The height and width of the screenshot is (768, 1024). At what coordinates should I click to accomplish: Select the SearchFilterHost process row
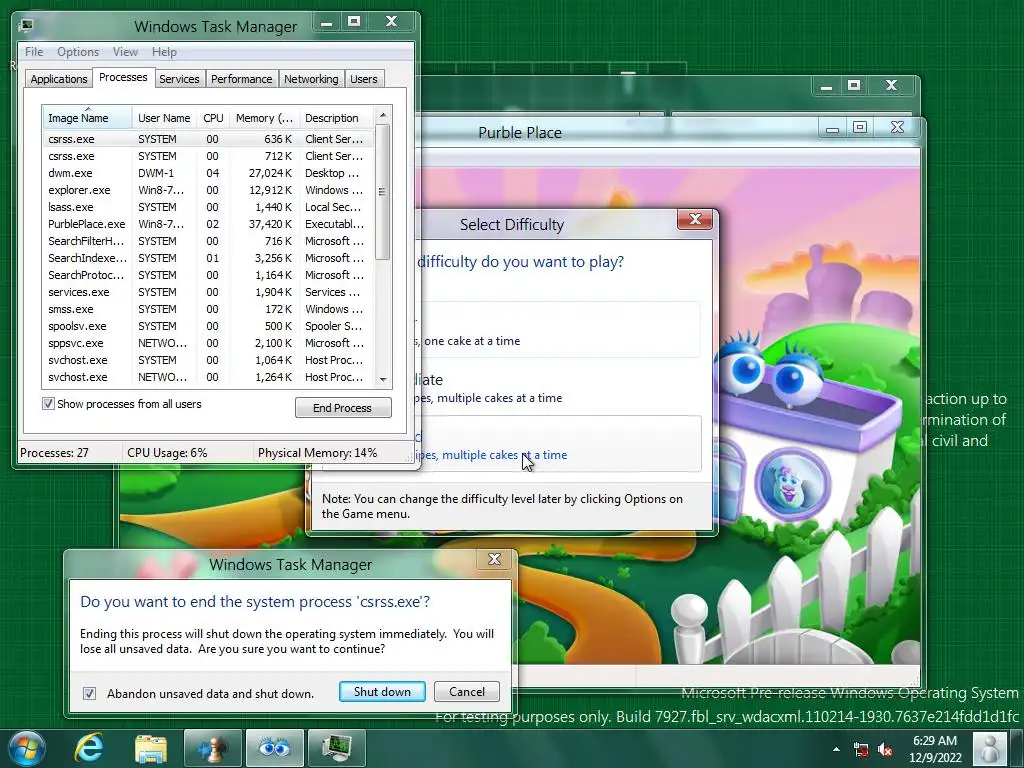point(208,241)
